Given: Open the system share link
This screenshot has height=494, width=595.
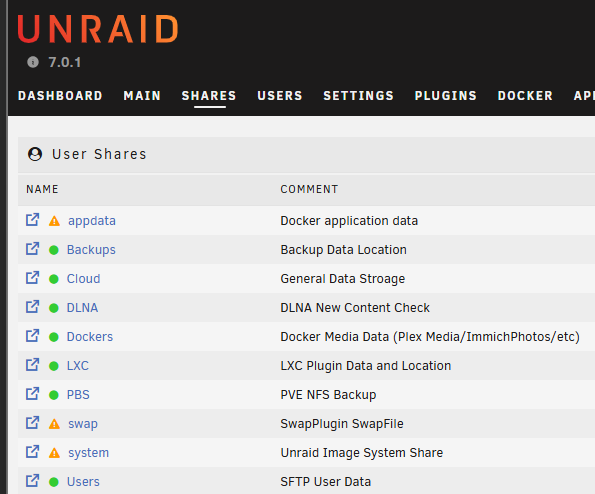Looking at the screenshot, I should coord(88,453).
